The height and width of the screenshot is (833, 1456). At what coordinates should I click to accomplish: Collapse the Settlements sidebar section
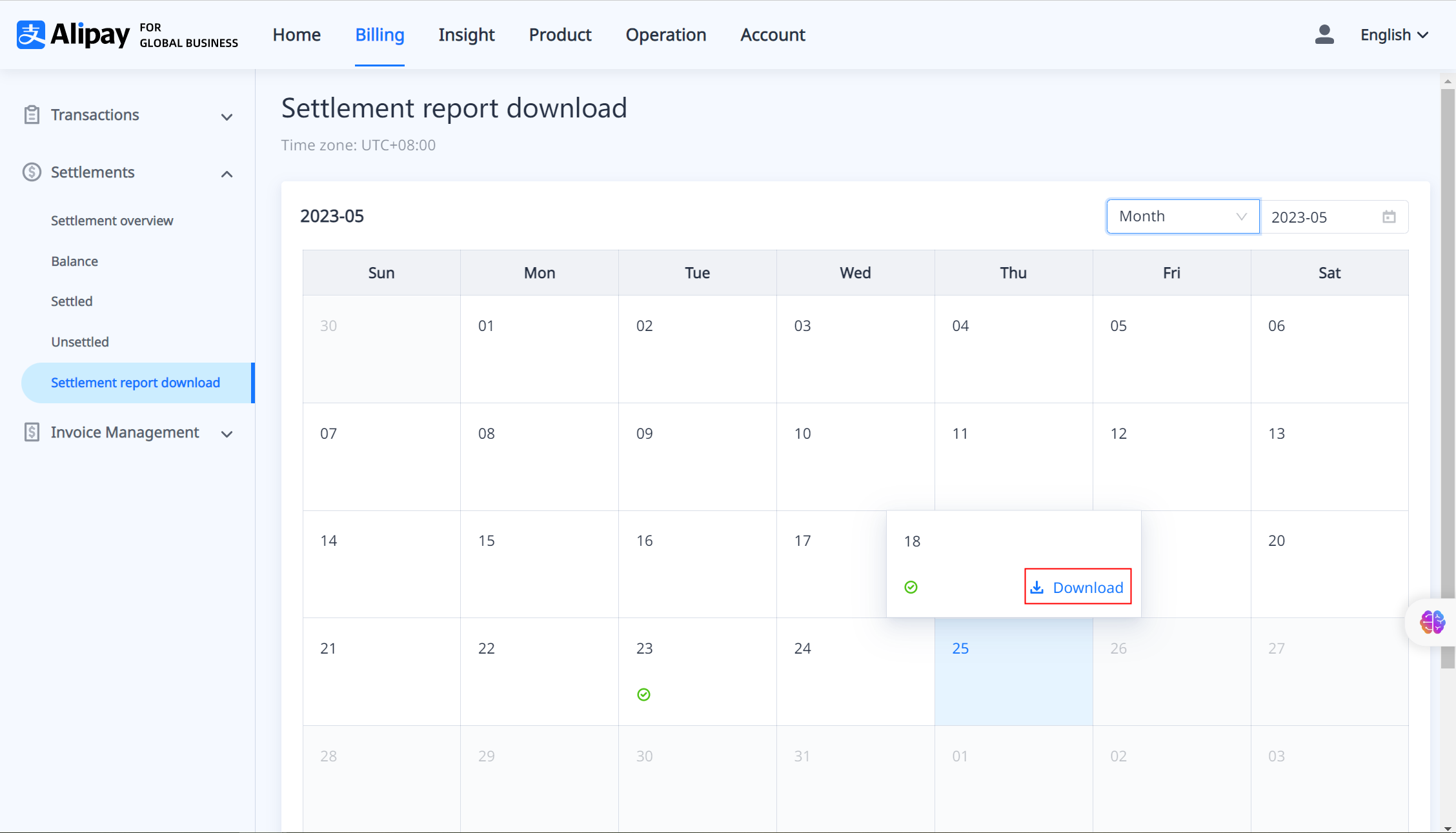point(227,174)
